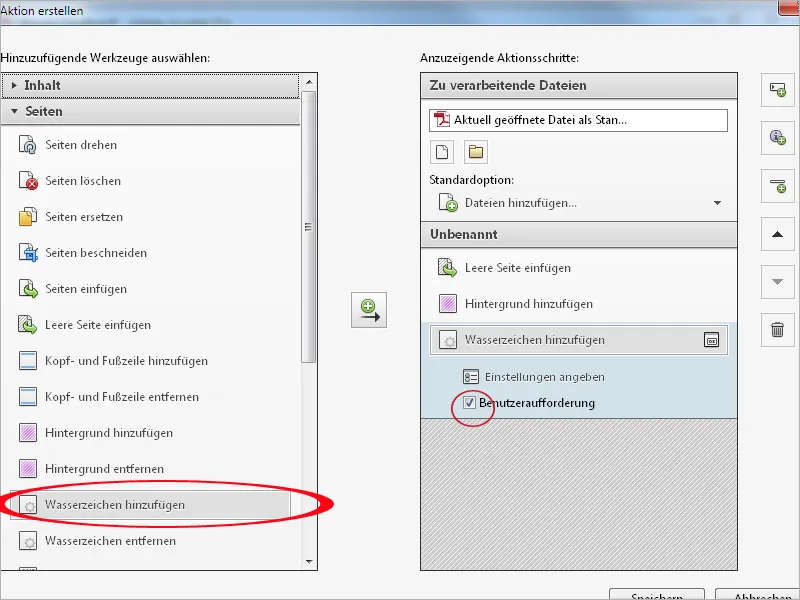Click the Wasserzeichen entfernen icon
This screenshot has height=600, width=800.
coord(28,540)
